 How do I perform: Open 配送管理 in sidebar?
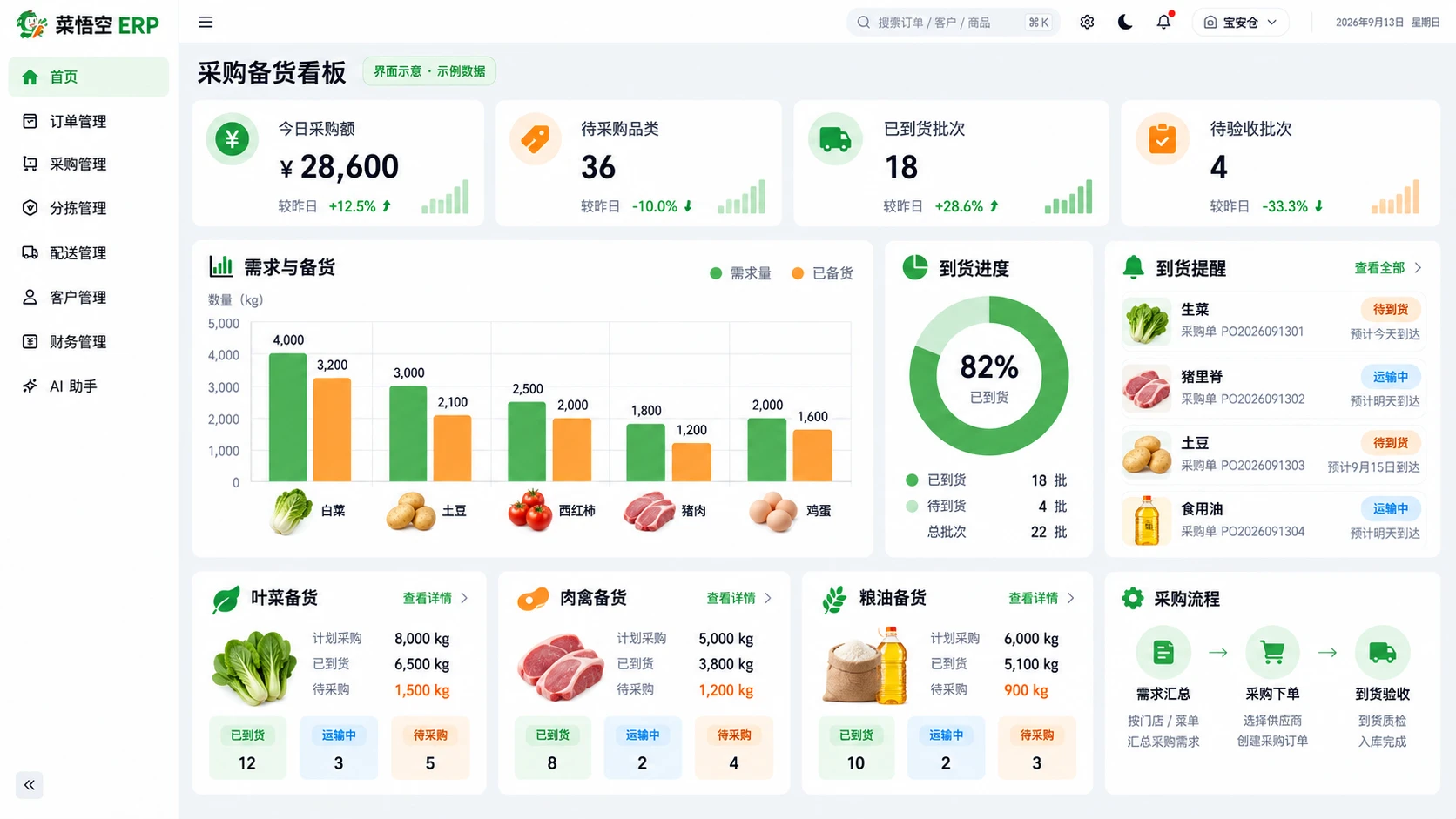[89, 252]
